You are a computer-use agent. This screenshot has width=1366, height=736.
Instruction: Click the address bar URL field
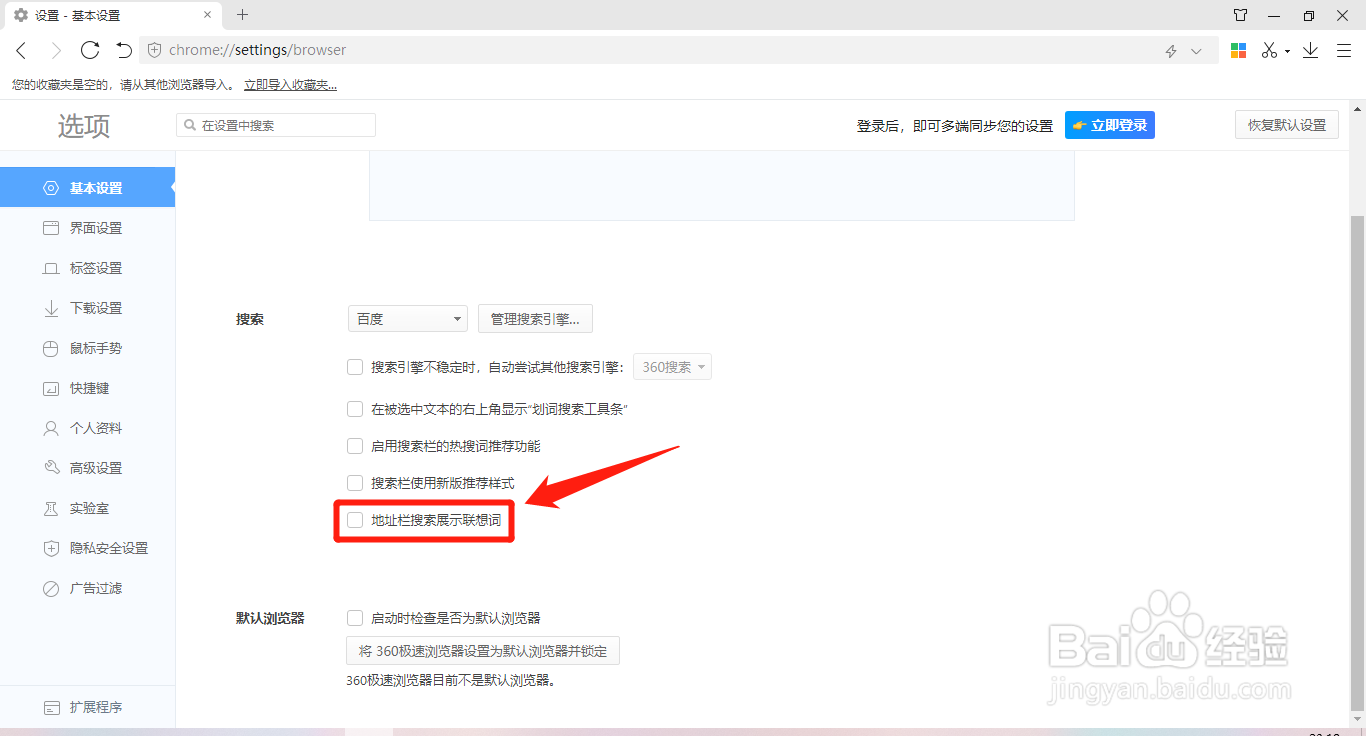(x=680, y=50)
